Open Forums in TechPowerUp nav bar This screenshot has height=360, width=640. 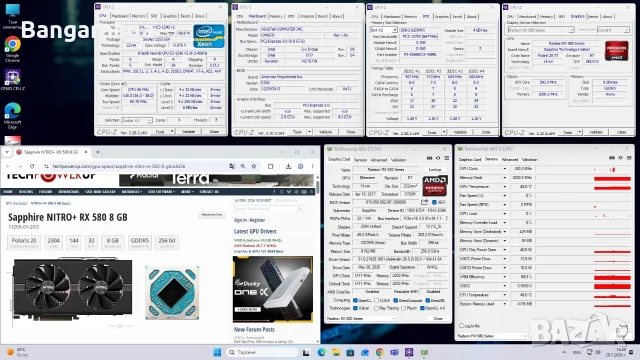pos(45,191)
